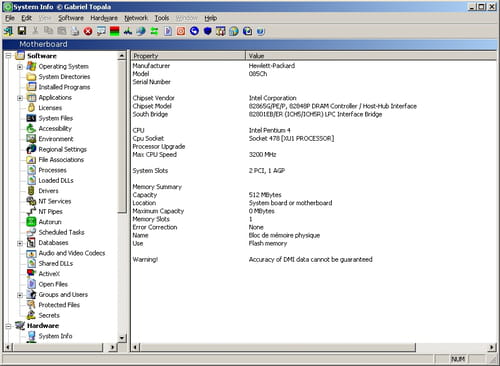Open Regional Settings entry
The image size is (500, 366).
click(x=62, y=149)
